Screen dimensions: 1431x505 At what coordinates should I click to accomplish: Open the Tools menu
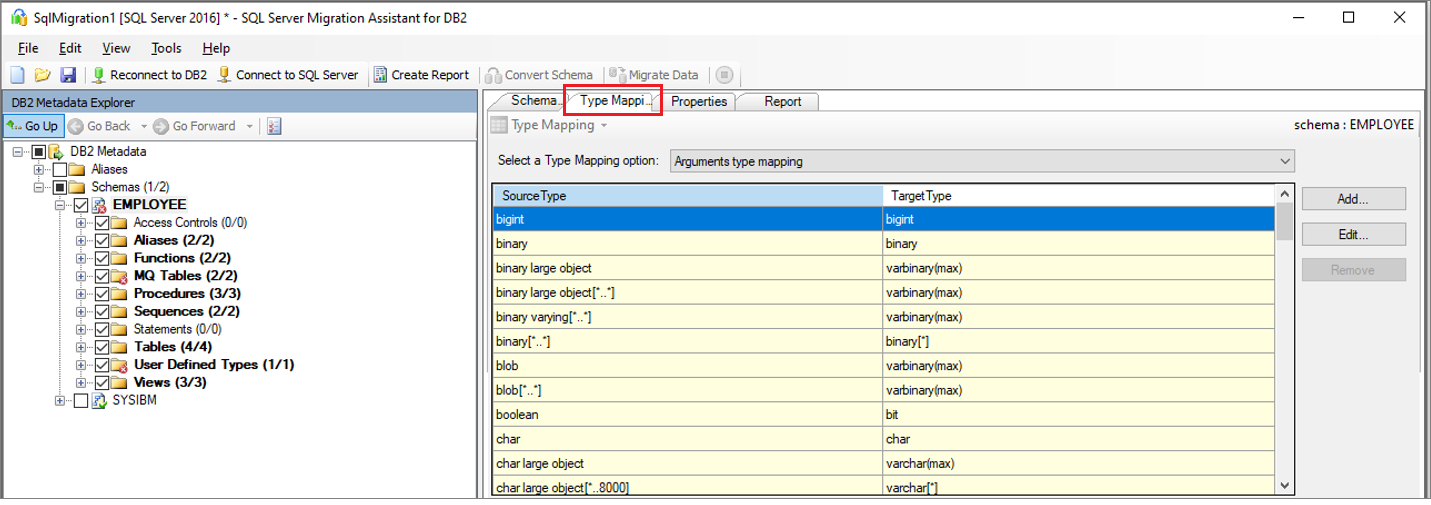(166, 48)
